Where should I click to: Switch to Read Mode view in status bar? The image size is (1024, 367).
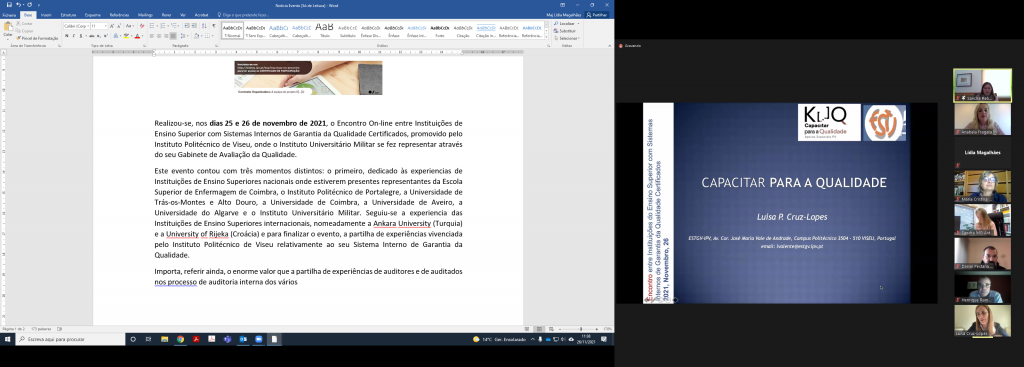click(x=526, y=329)
